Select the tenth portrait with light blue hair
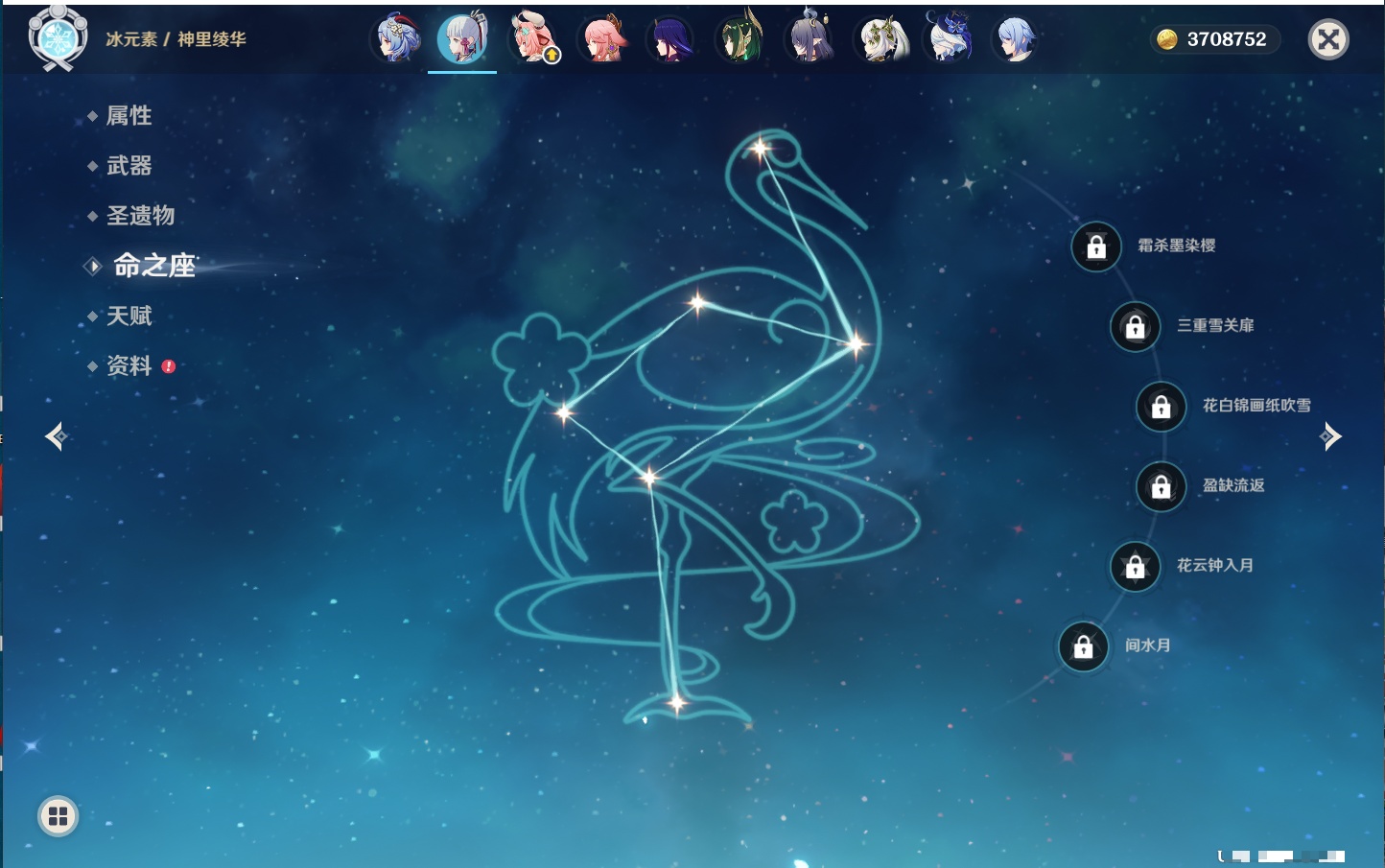 pyautogui.click(x=1016, y=39)
